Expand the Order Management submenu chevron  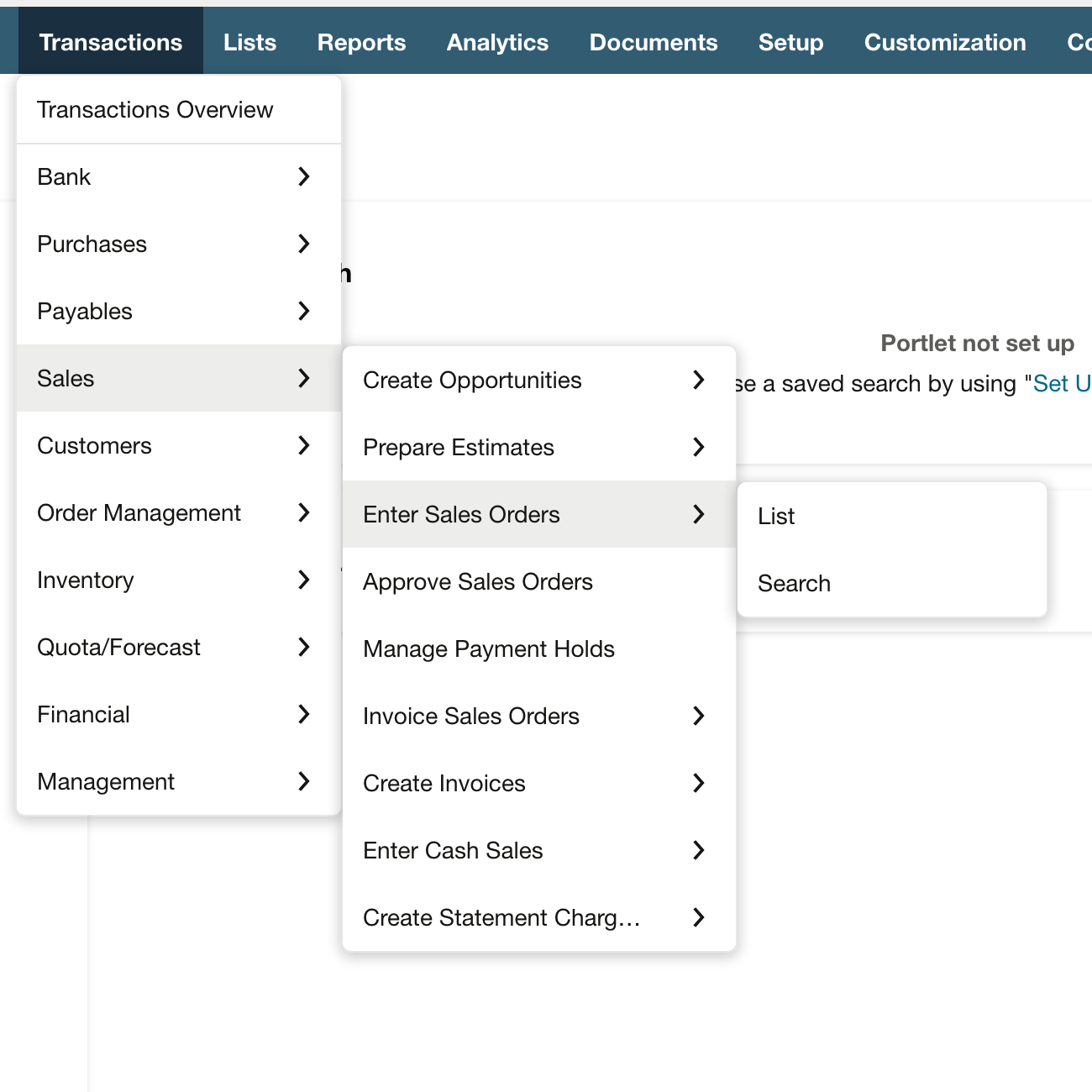pos(304,512)
